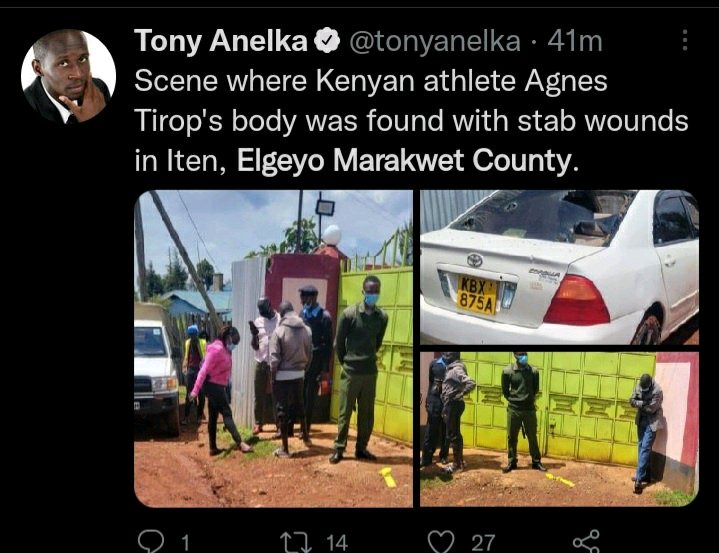Click the retweet count 14

click(x=337, y=542)
